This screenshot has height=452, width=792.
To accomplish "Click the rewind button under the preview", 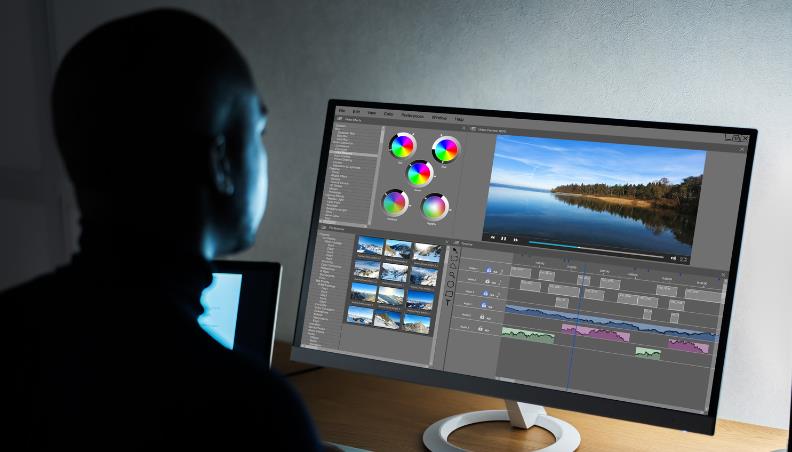I will coord(492,237).
